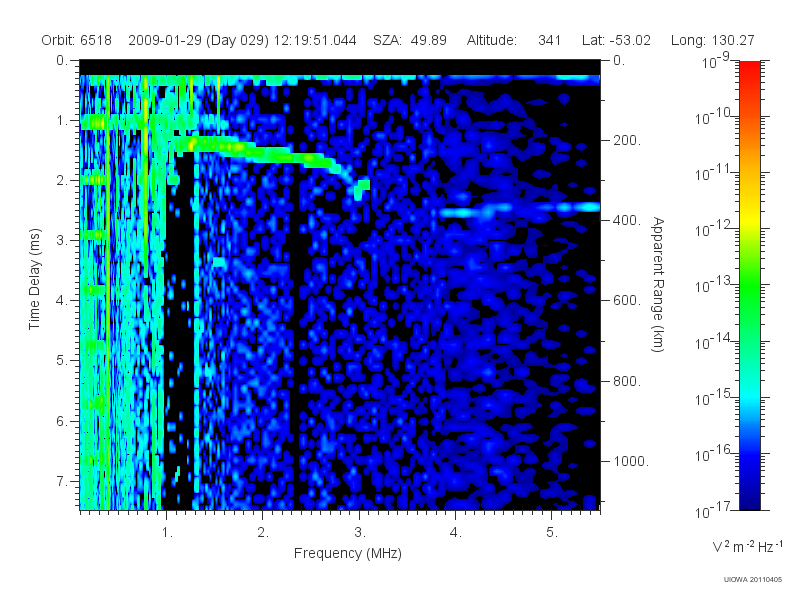Click the 2. tick label on frequency axis

263,533
